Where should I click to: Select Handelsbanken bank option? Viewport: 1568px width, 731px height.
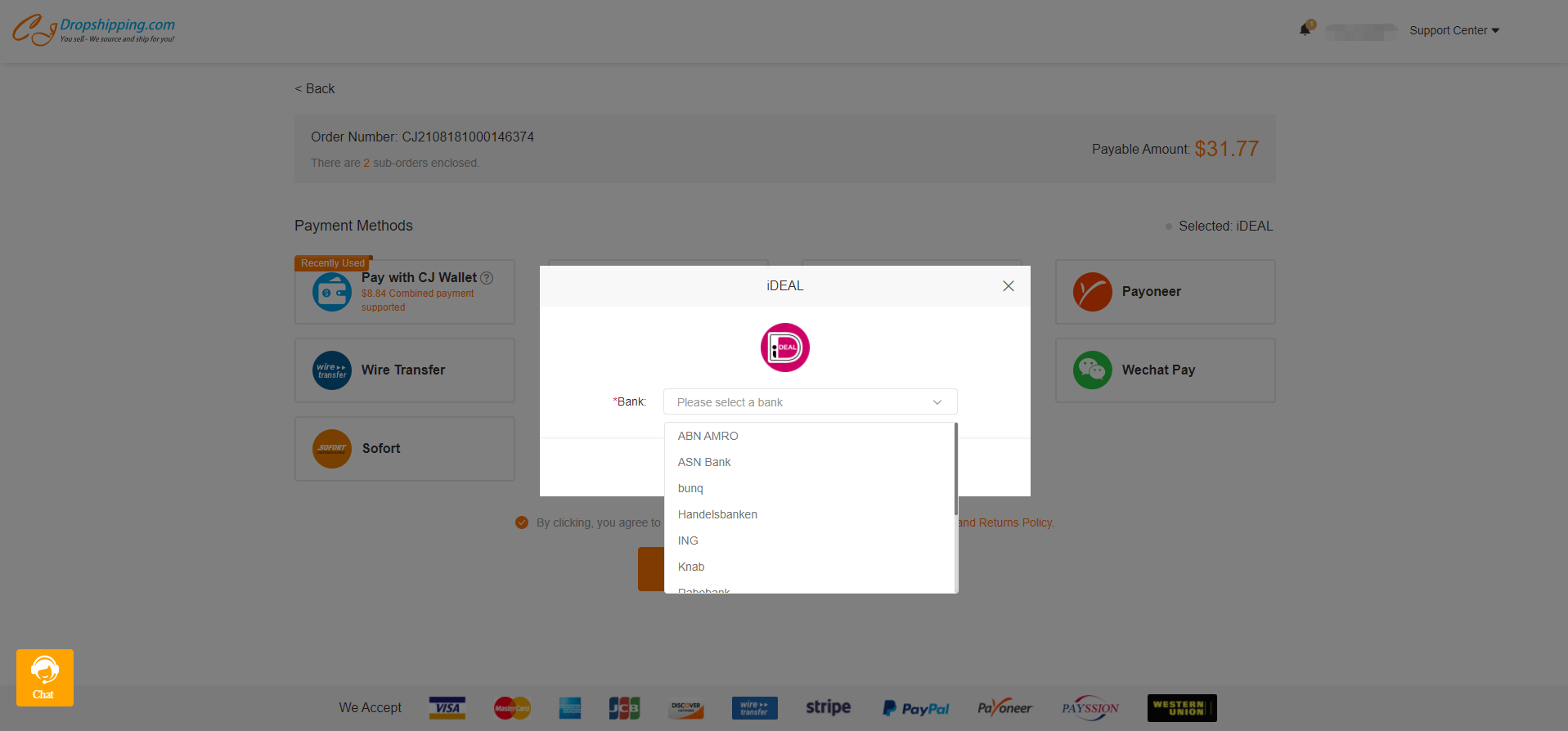pyautogui.click(x=717, y=514)
